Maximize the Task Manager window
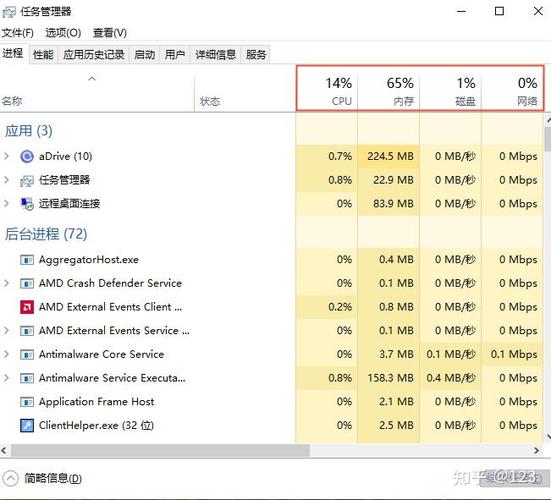This screenshot has height=500, width=551. 499,11
